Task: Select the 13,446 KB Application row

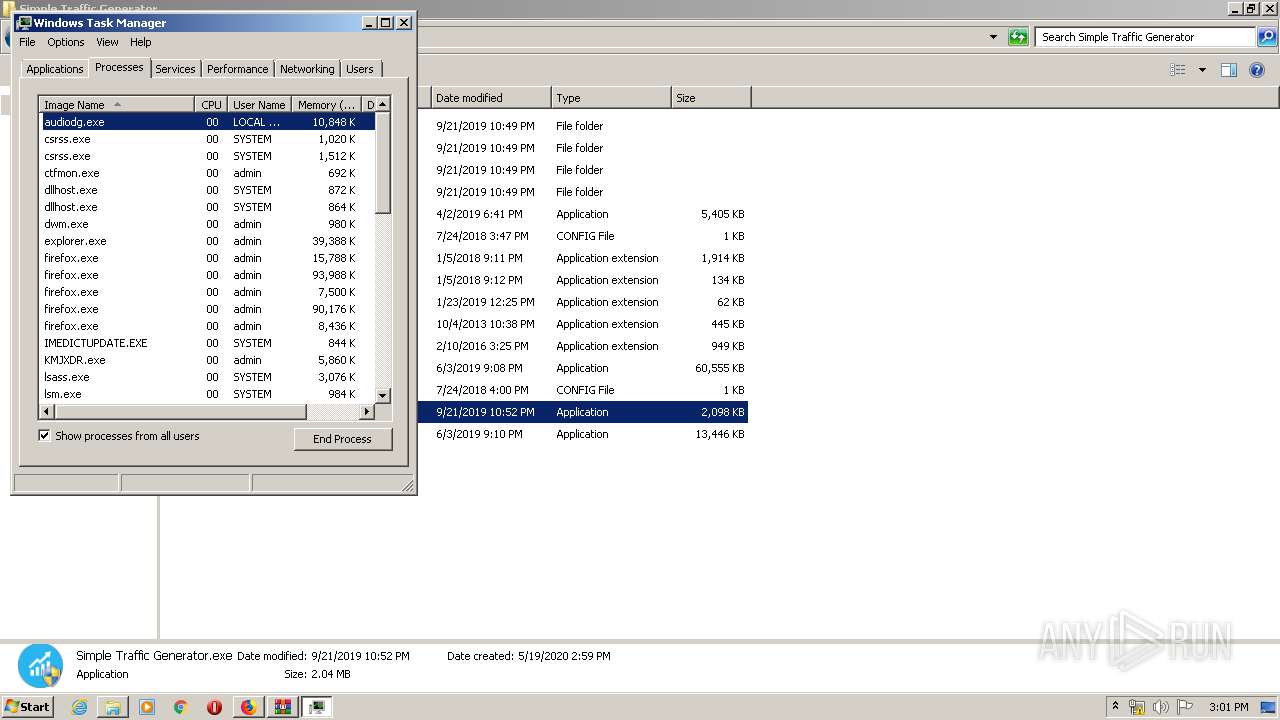Action: [x=583, y=434]
